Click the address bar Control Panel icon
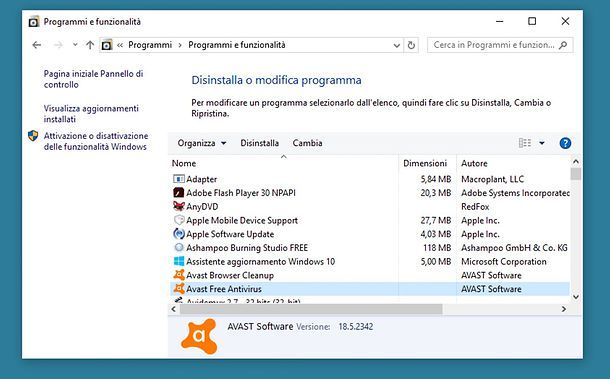 coord(107,45)
